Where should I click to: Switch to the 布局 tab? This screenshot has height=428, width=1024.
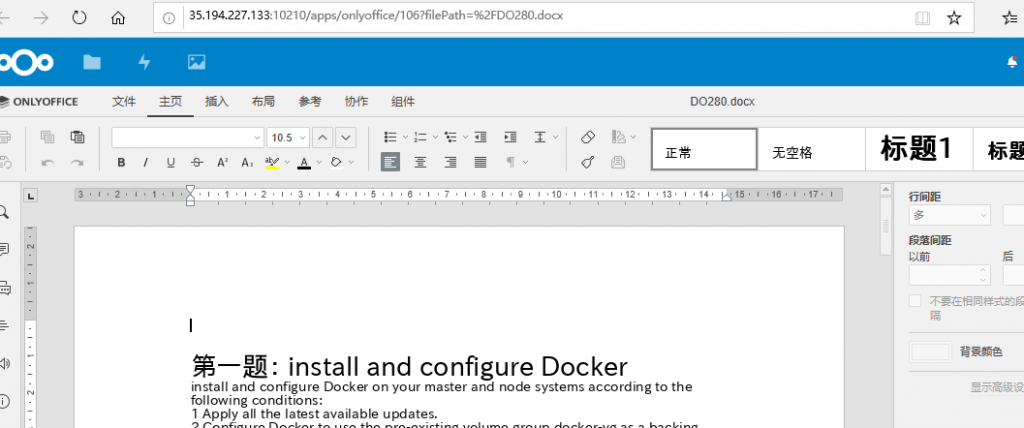[263, 102]
